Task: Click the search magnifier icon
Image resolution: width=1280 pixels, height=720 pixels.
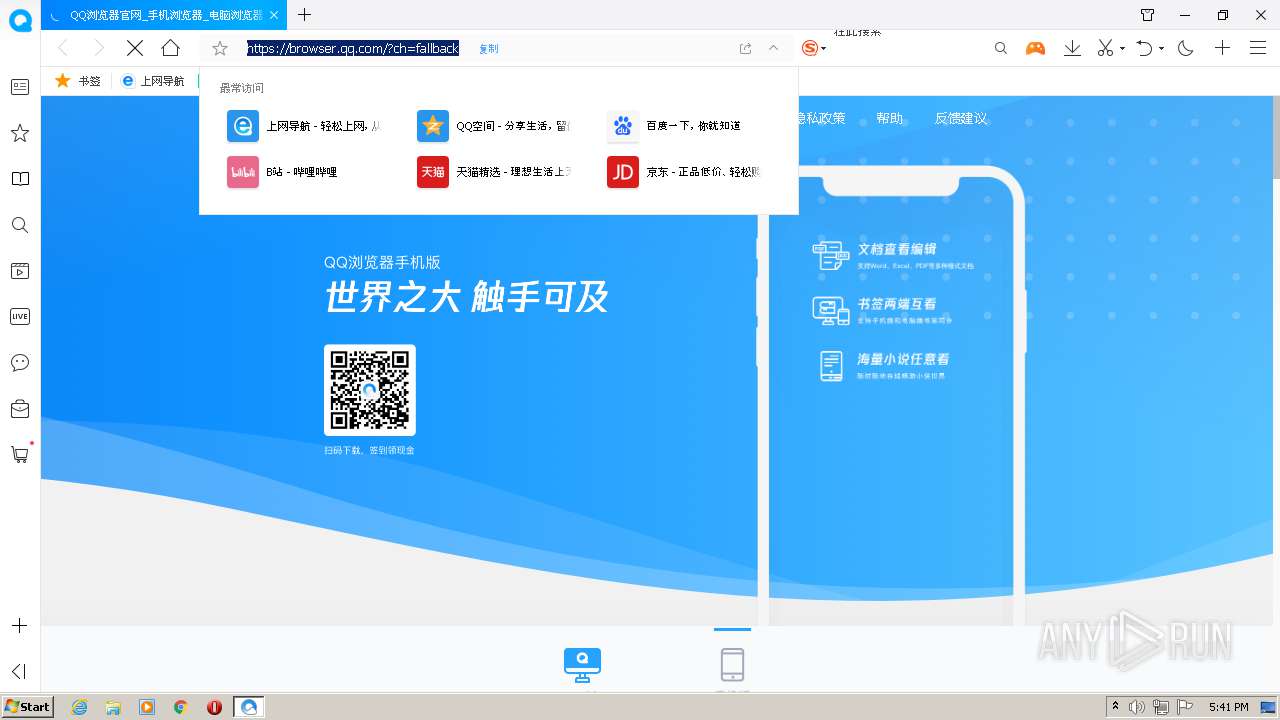Action: pos(1000,48)
